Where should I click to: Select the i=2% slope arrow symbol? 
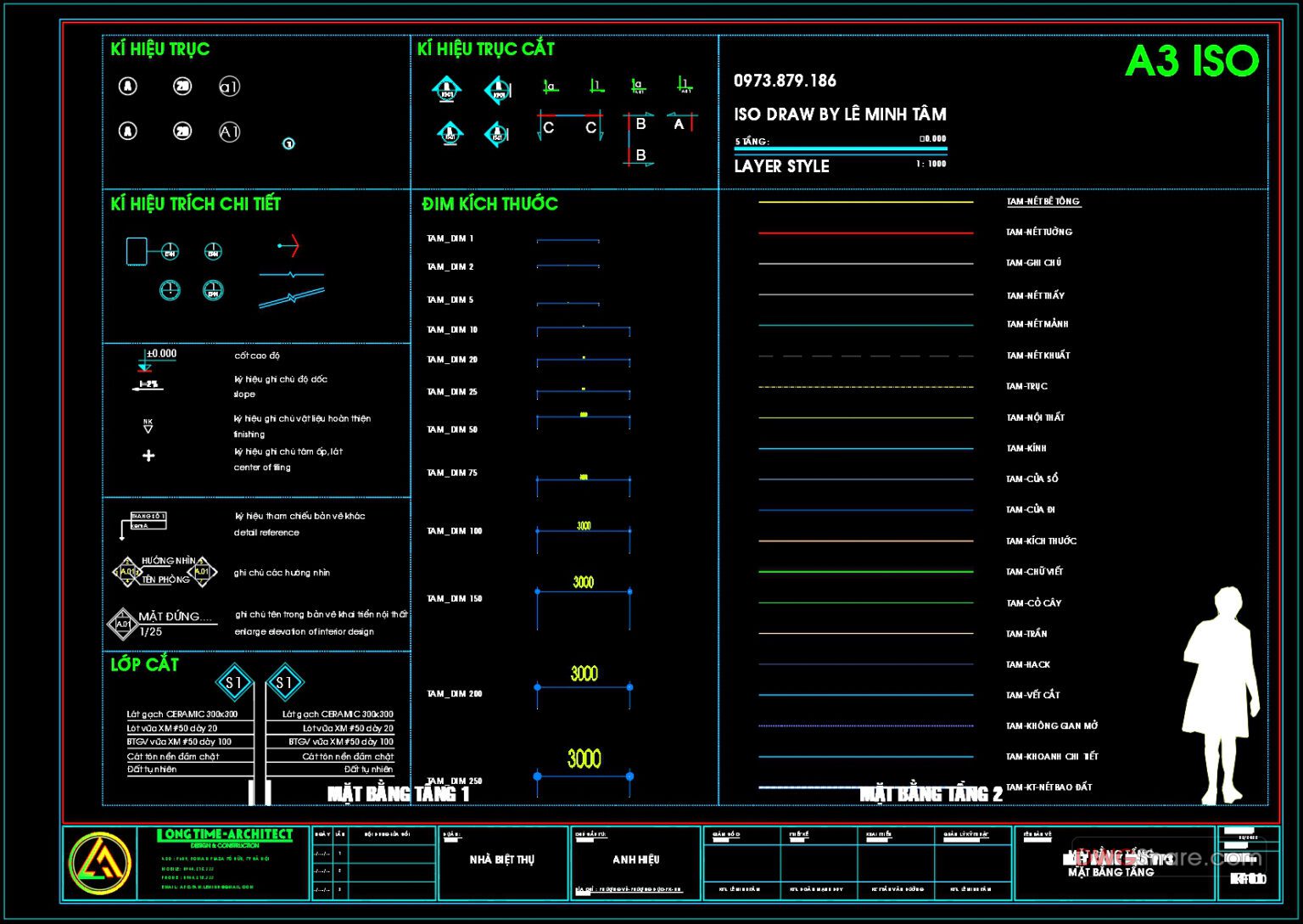click(148, 385)
